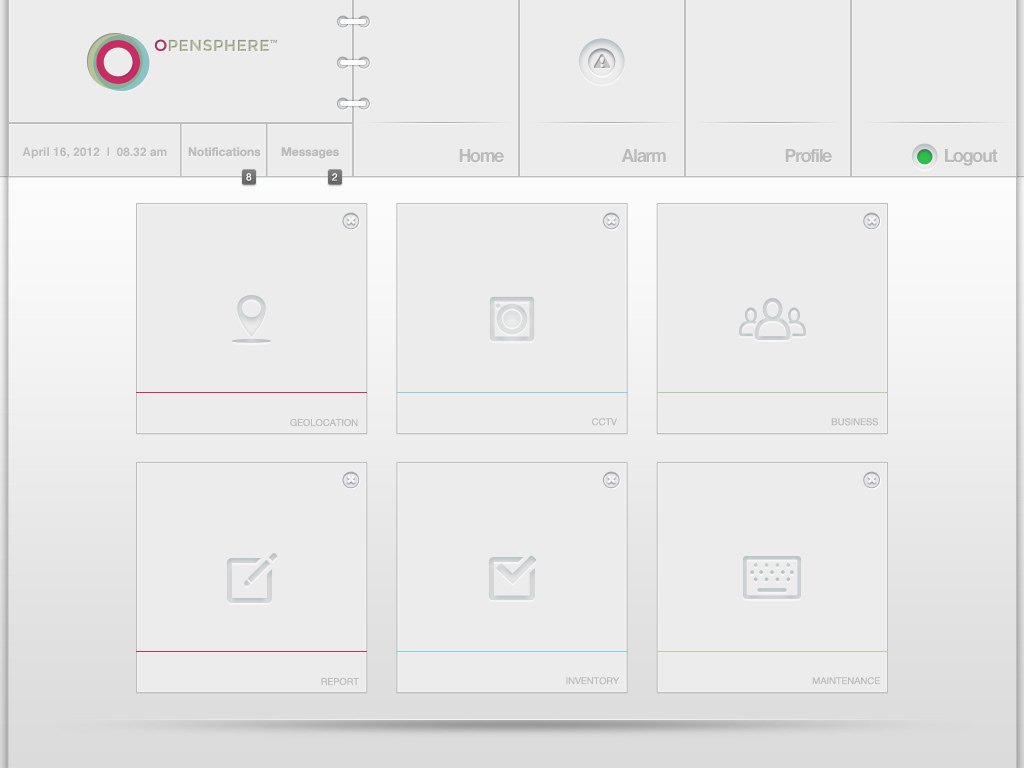Open Notifications panel

click(224, 152)
